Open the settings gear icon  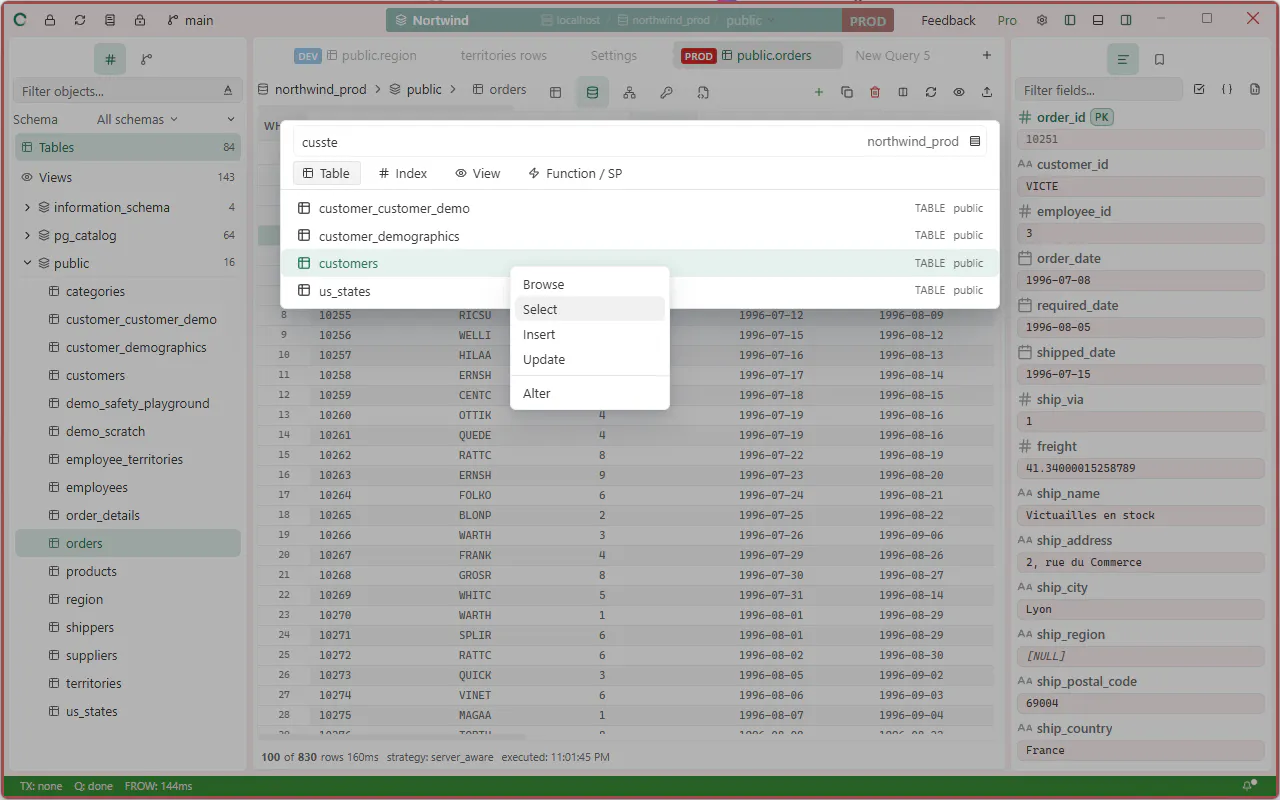tap(1042, 20)
